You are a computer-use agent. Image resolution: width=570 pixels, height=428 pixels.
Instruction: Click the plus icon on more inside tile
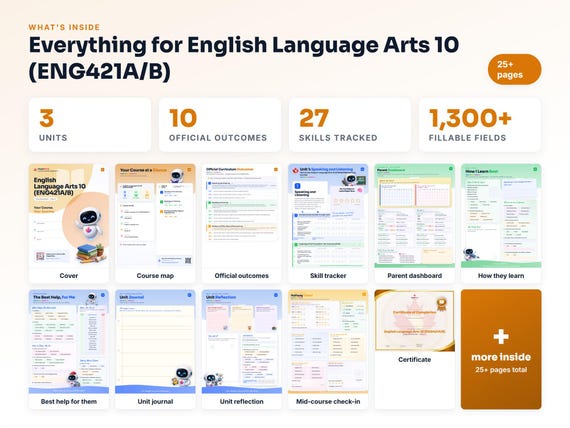[x=501, y=336]
